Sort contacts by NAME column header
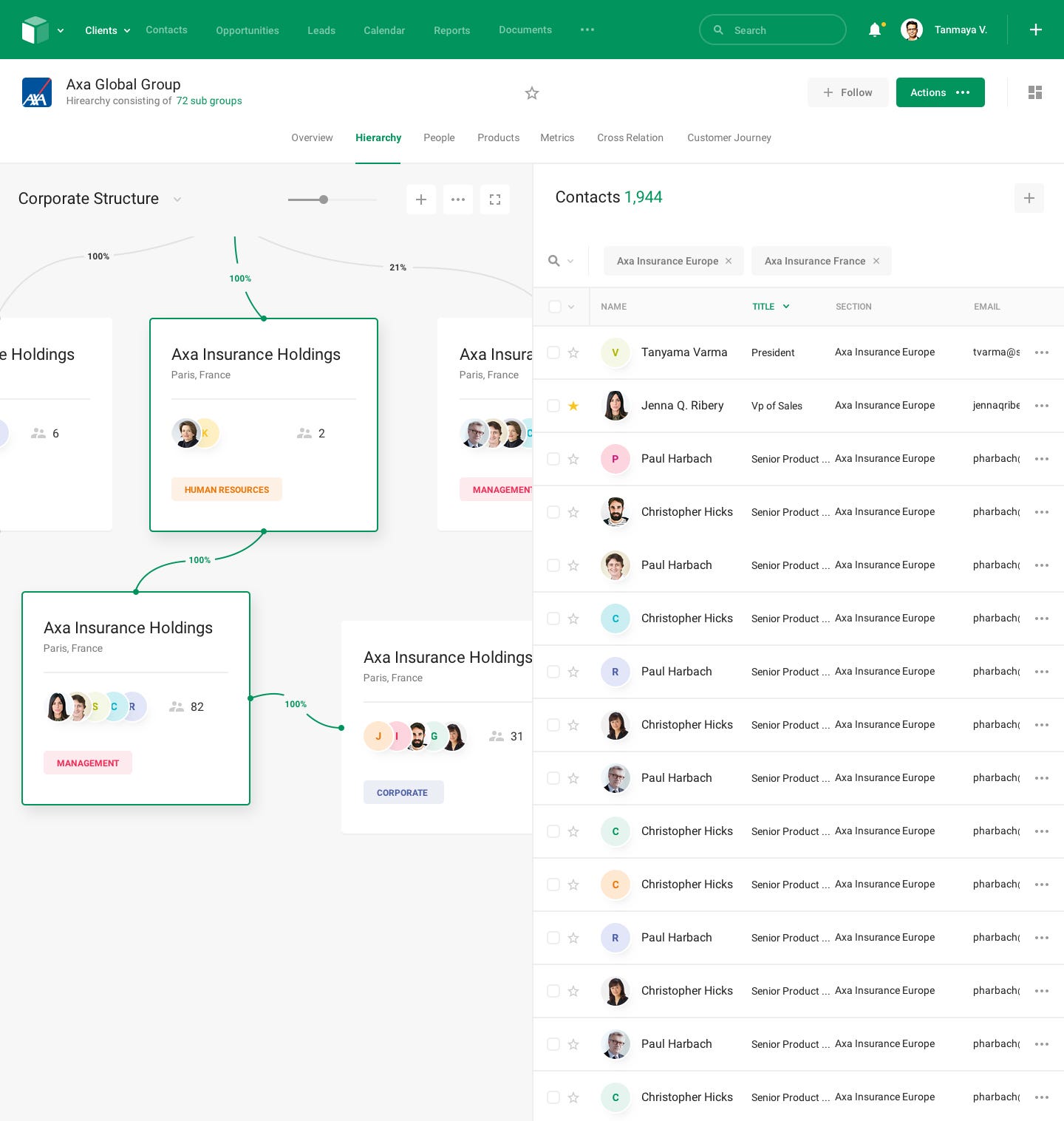 click(x=613, y=307)
